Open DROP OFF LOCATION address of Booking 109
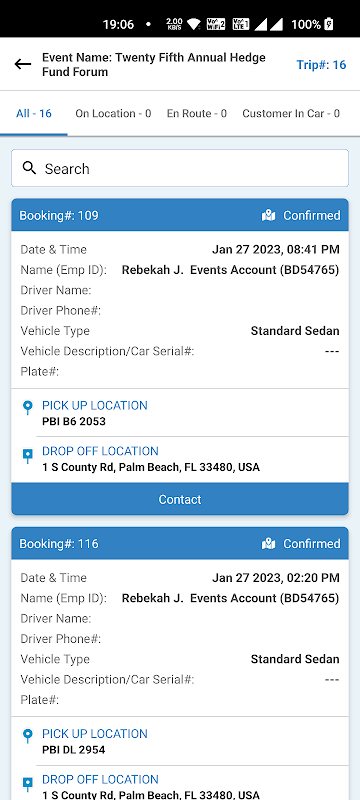This screenshot has height=800, width=360. 151,467
